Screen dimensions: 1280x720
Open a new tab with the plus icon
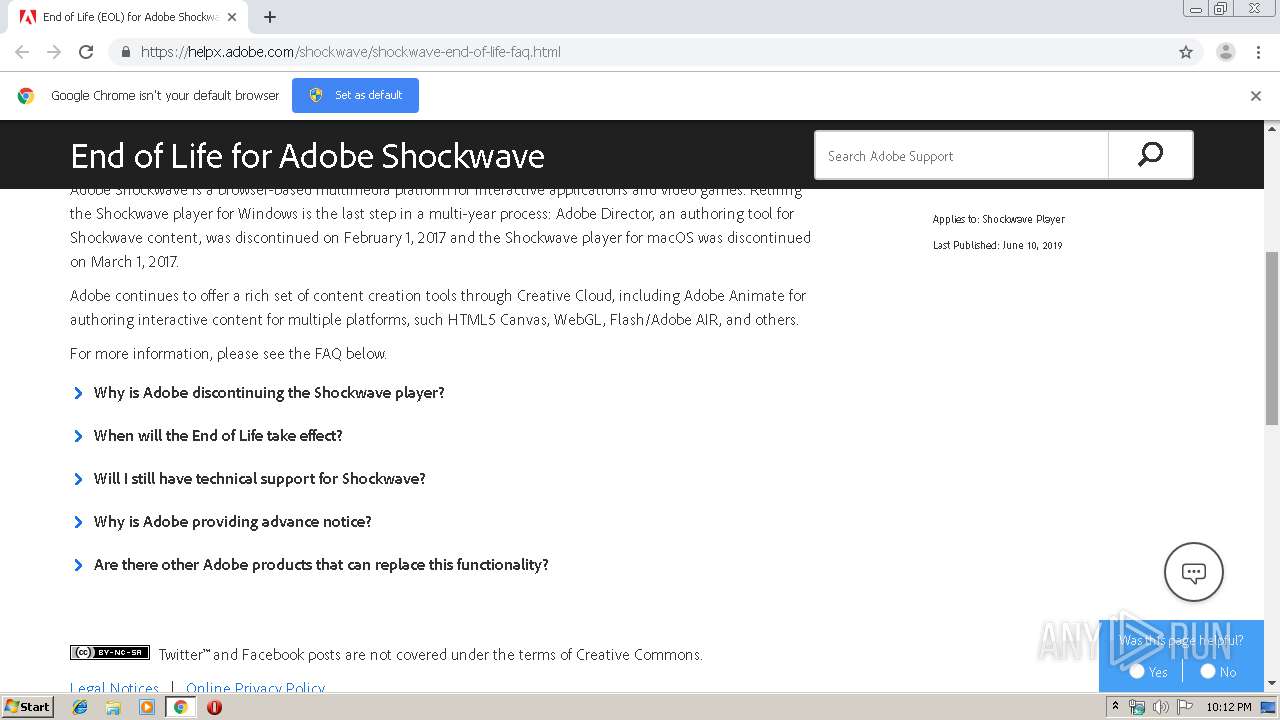pos(270,17)
